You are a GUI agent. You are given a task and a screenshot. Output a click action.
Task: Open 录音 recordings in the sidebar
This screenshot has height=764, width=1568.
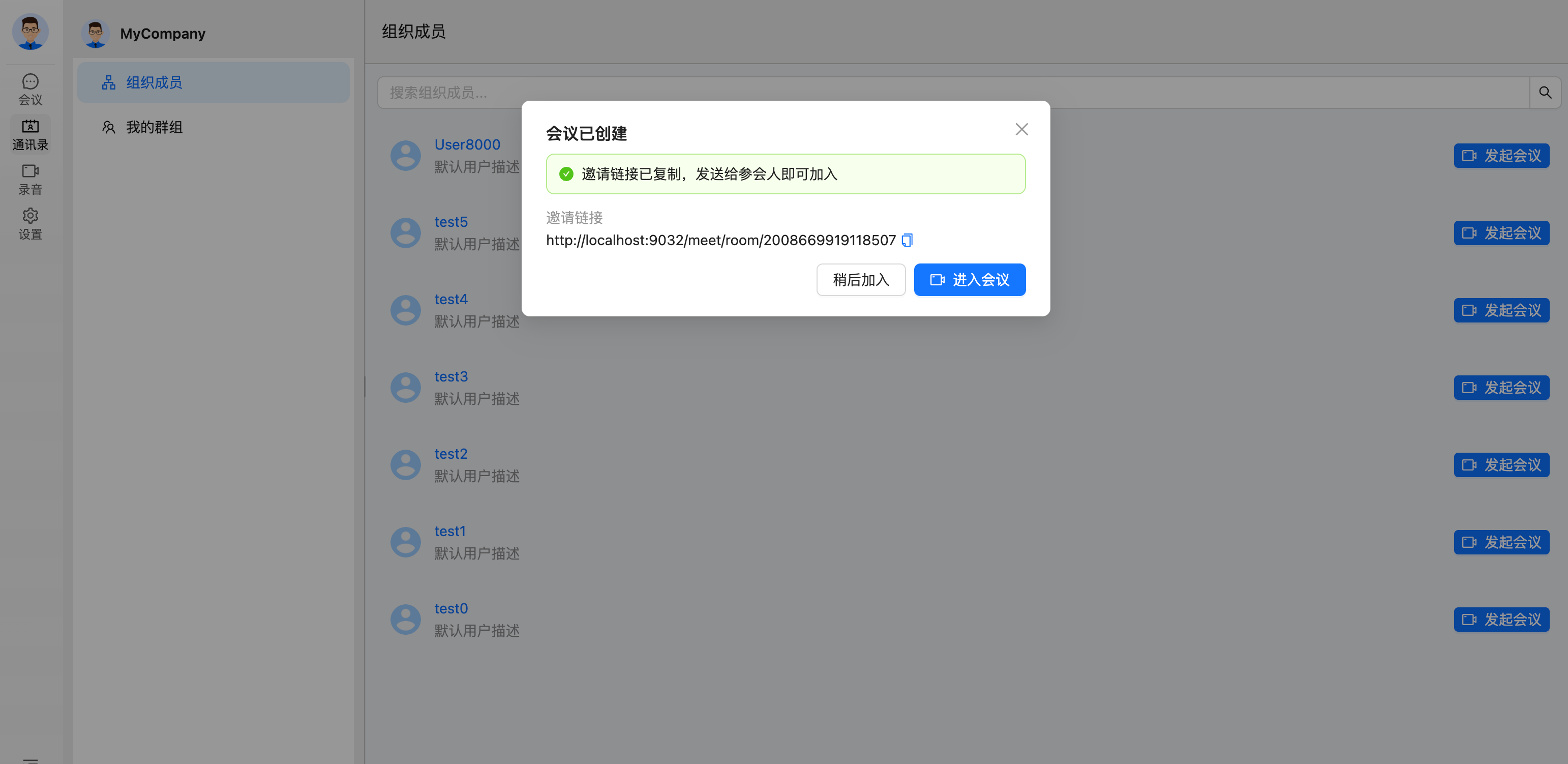(30, 180)
